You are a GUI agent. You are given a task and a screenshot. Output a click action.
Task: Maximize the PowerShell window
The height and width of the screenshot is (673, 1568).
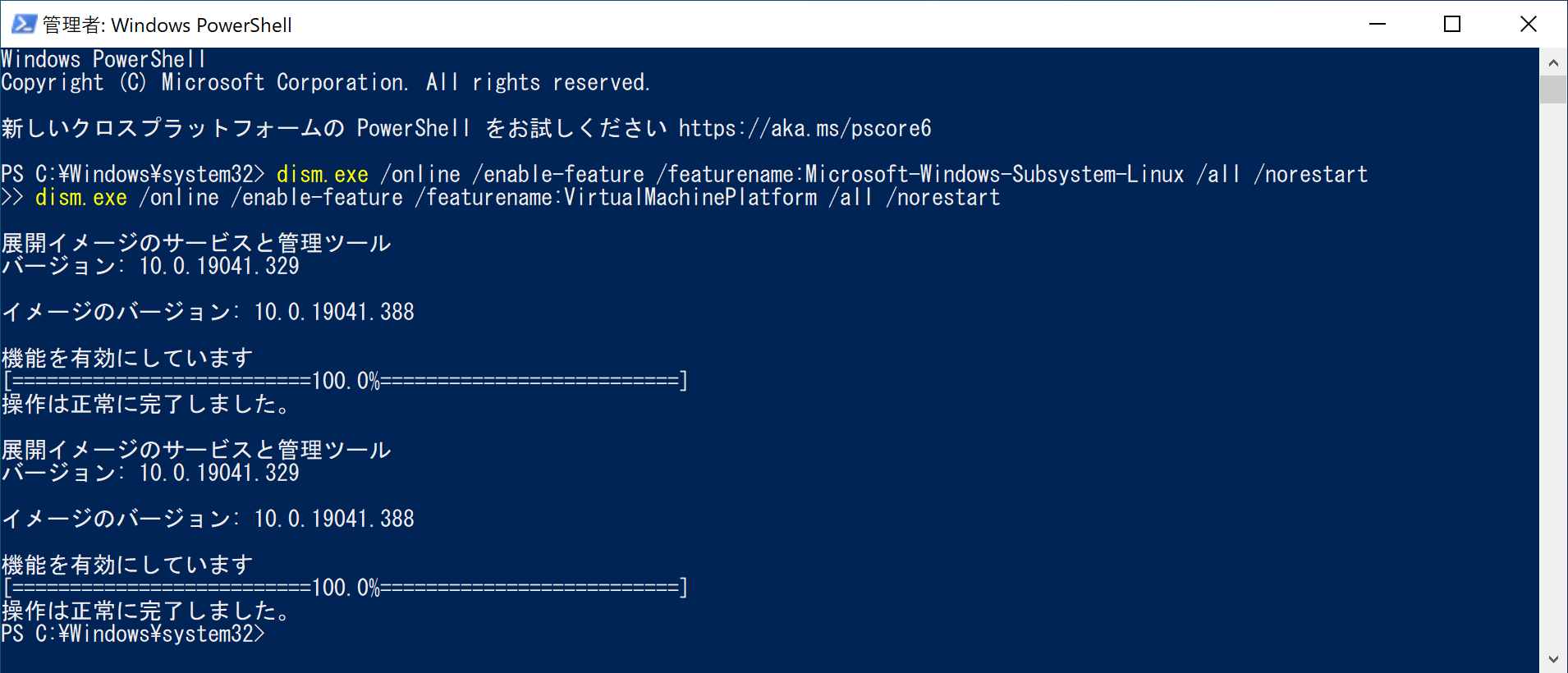1452,24
